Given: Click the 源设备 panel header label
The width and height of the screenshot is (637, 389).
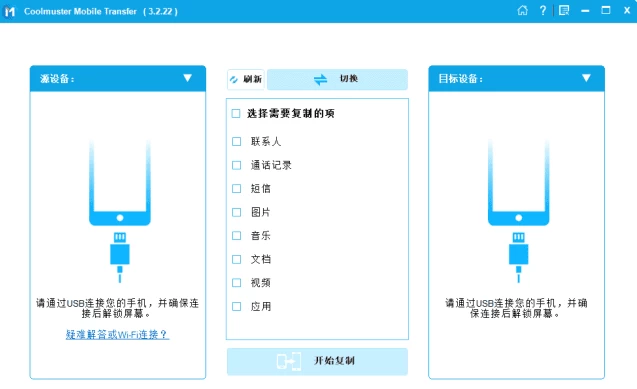Looking at the screenshot, I should [57, 79].
